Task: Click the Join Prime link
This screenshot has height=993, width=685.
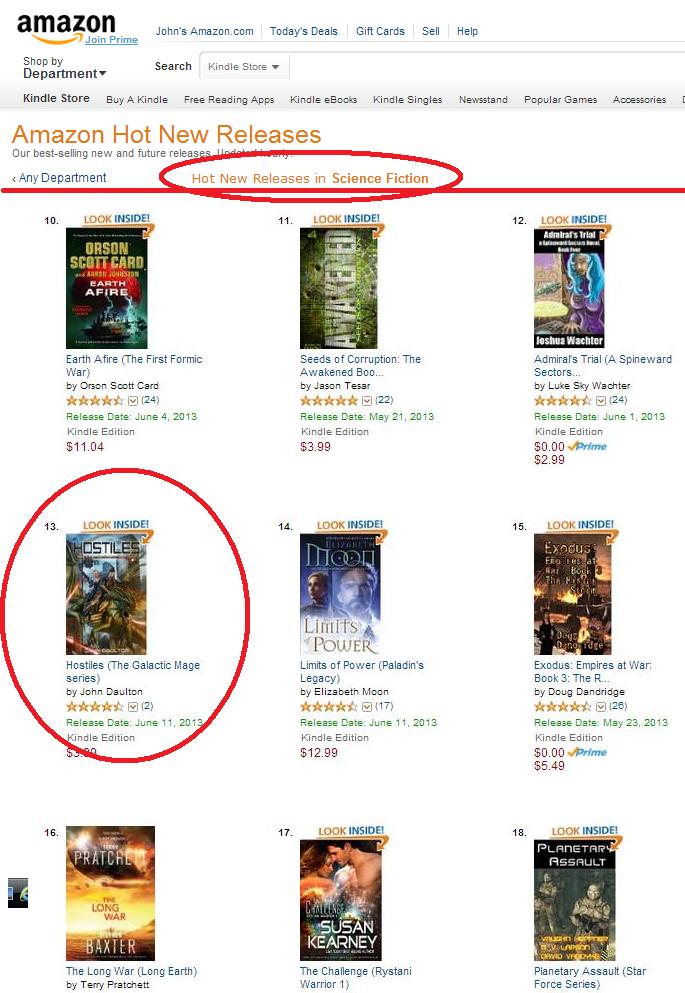Action: 111,39
